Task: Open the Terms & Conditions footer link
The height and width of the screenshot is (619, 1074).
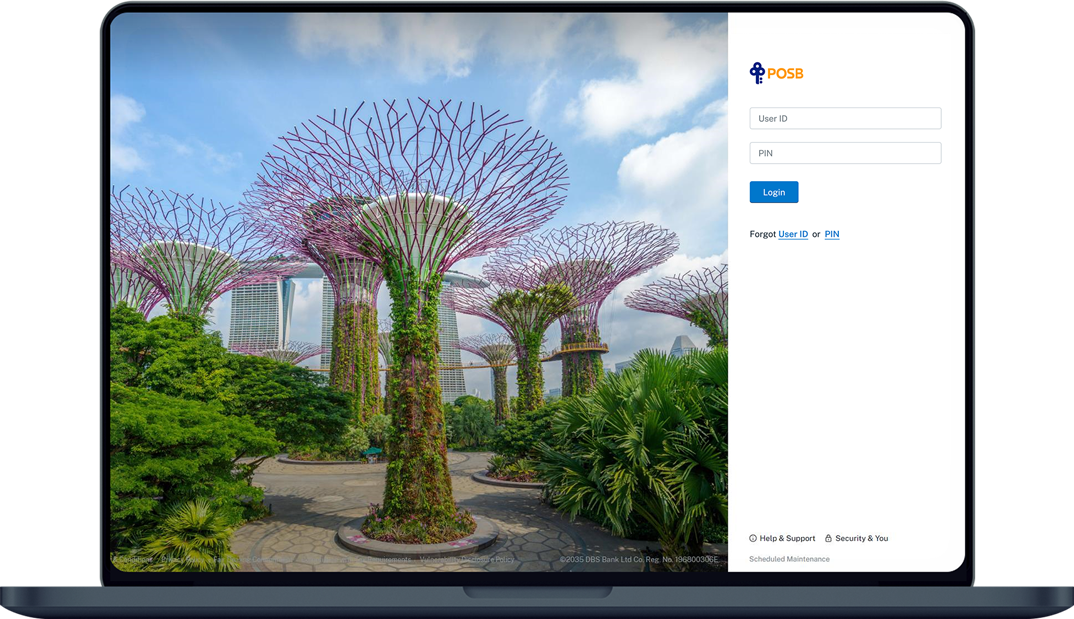Action: [132, 559]
